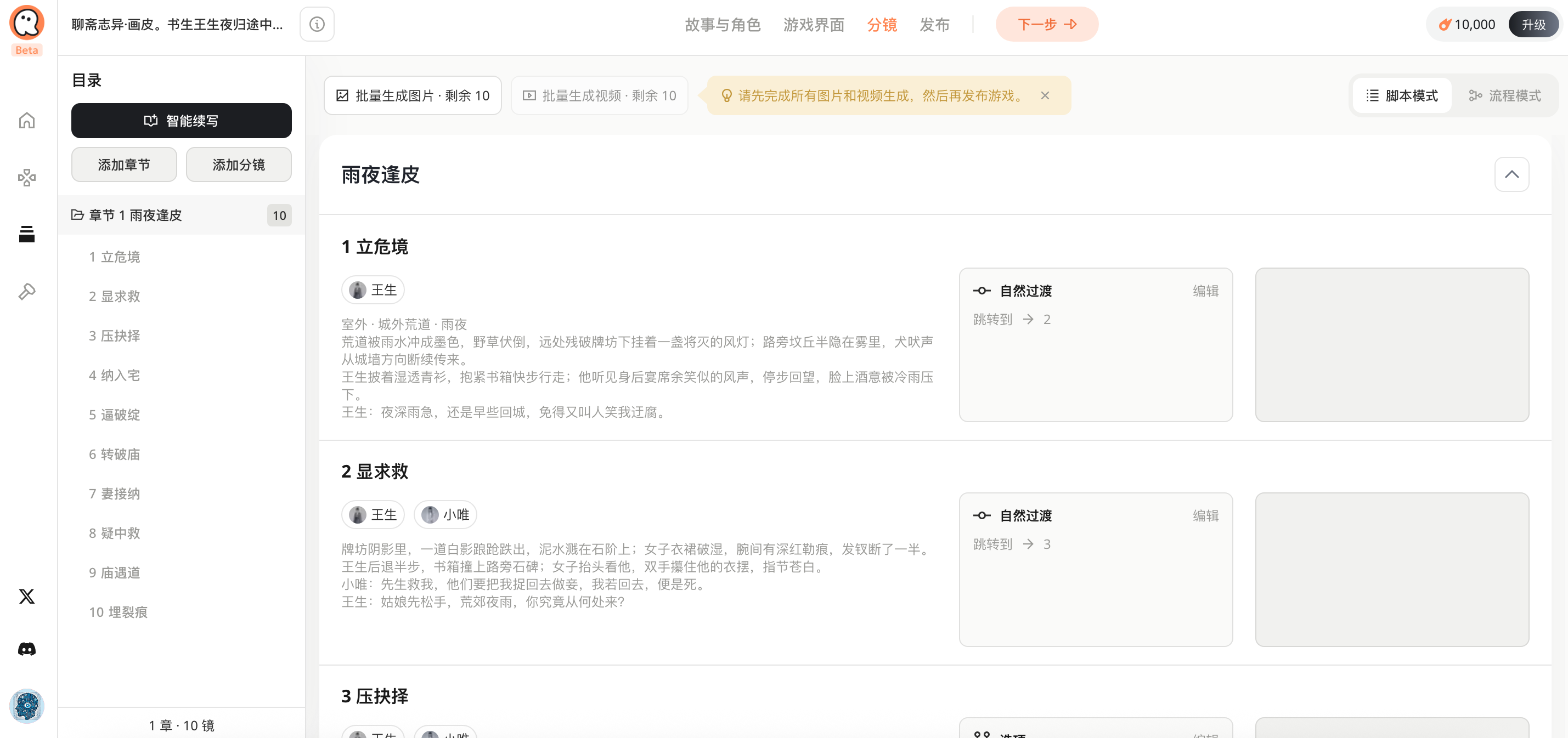Screen dimensions: 1568x738
Task: Start 智能续写 smart continuation
Action: pyautogui.click(x=182, y=121)
